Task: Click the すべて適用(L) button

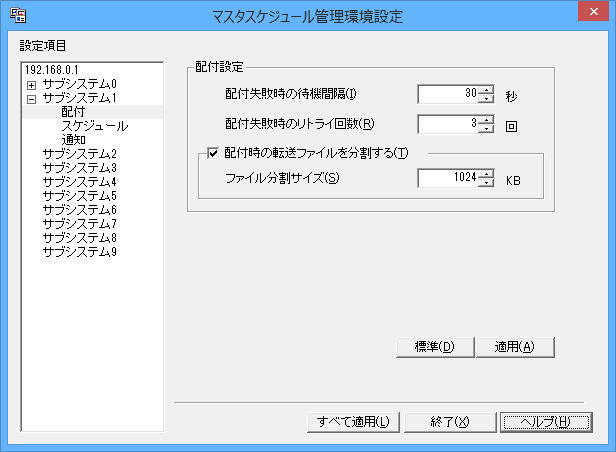Action: click(x=353, y=422)
